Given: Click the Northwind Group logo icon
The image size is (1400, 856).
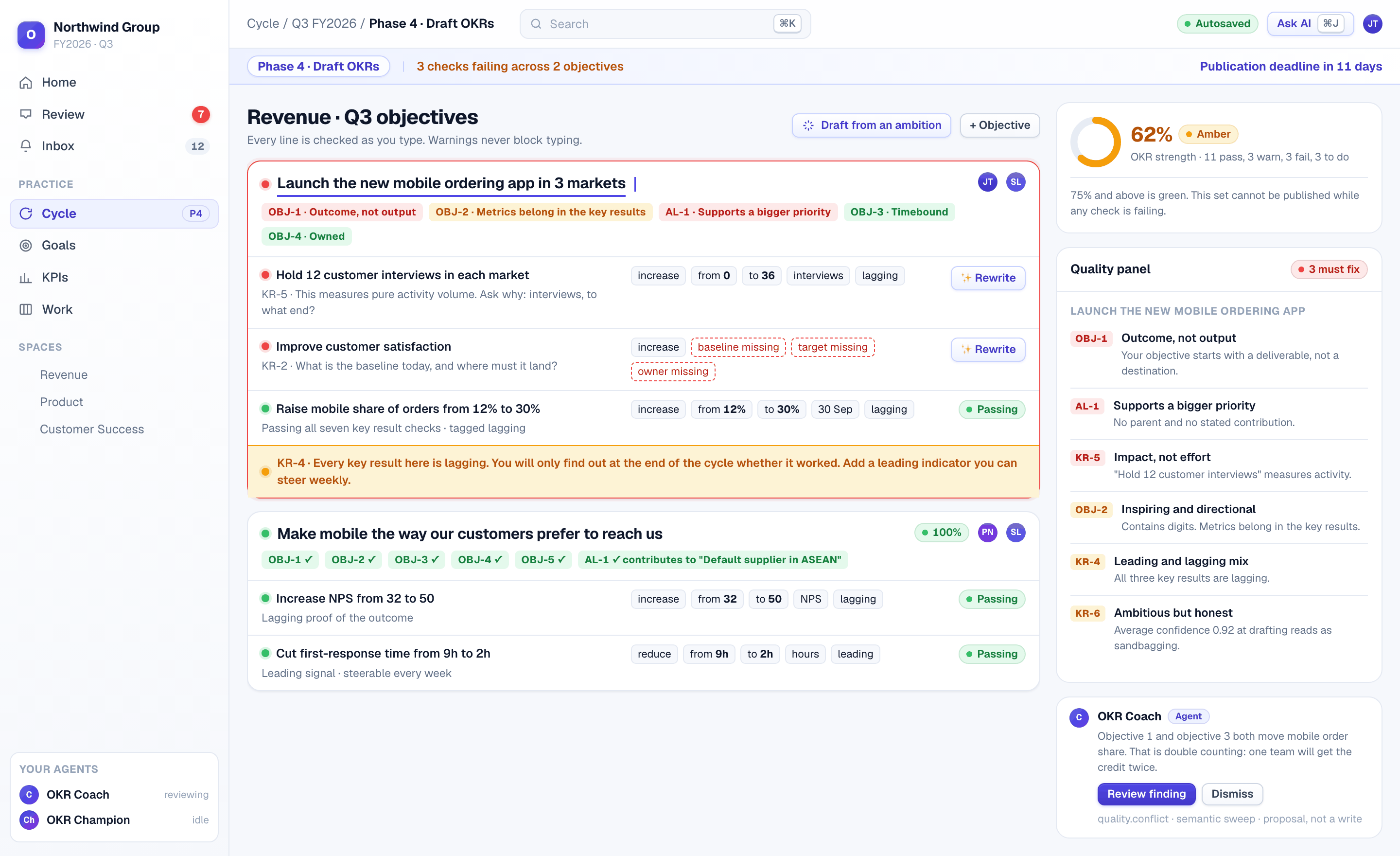Looking at the screenshot, I should click(x=31, y=35).
